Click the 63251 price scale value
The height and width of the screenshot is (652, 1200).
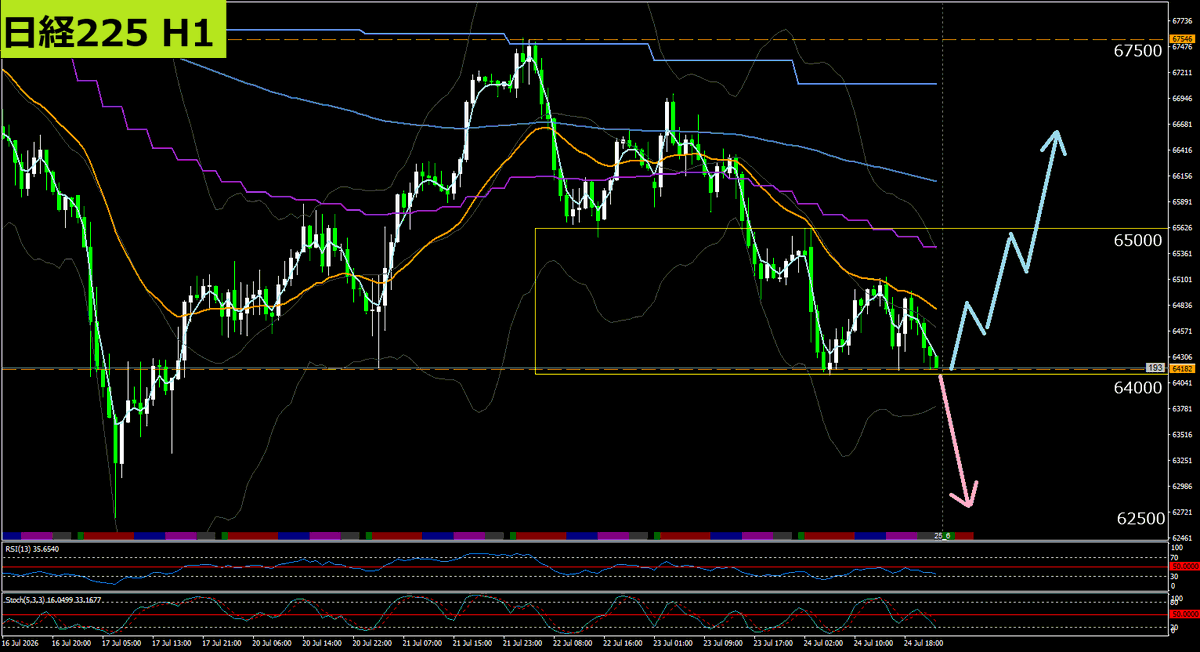tap(1182, 461)
